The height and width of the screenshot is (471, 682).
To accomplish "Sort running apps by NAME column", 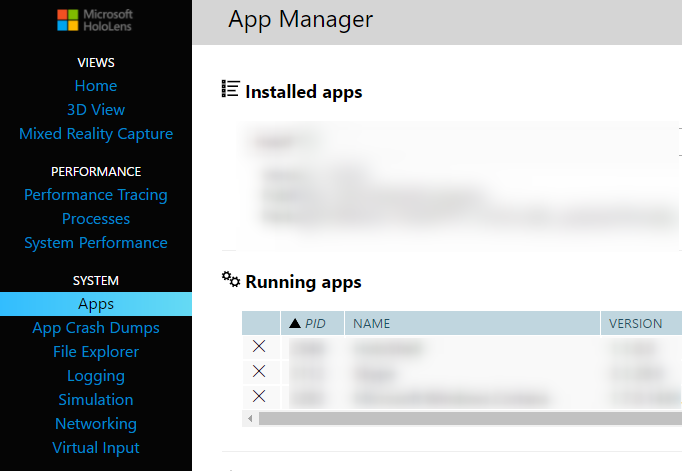I will coord(371,323).
